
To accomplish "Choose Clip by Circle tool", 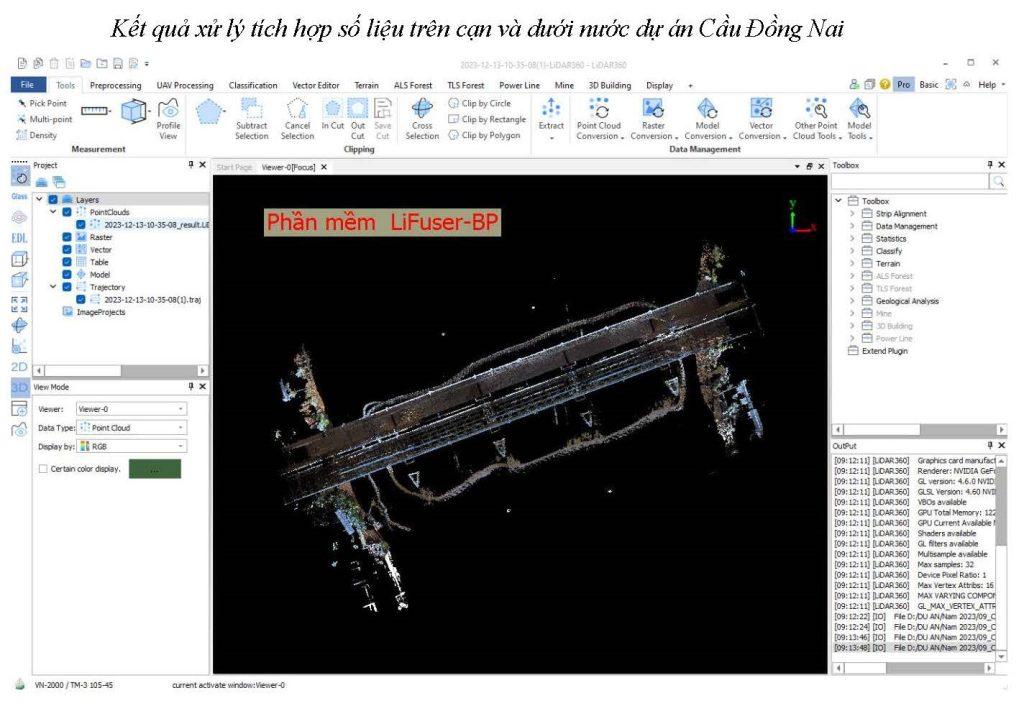I will pos(485,103).
